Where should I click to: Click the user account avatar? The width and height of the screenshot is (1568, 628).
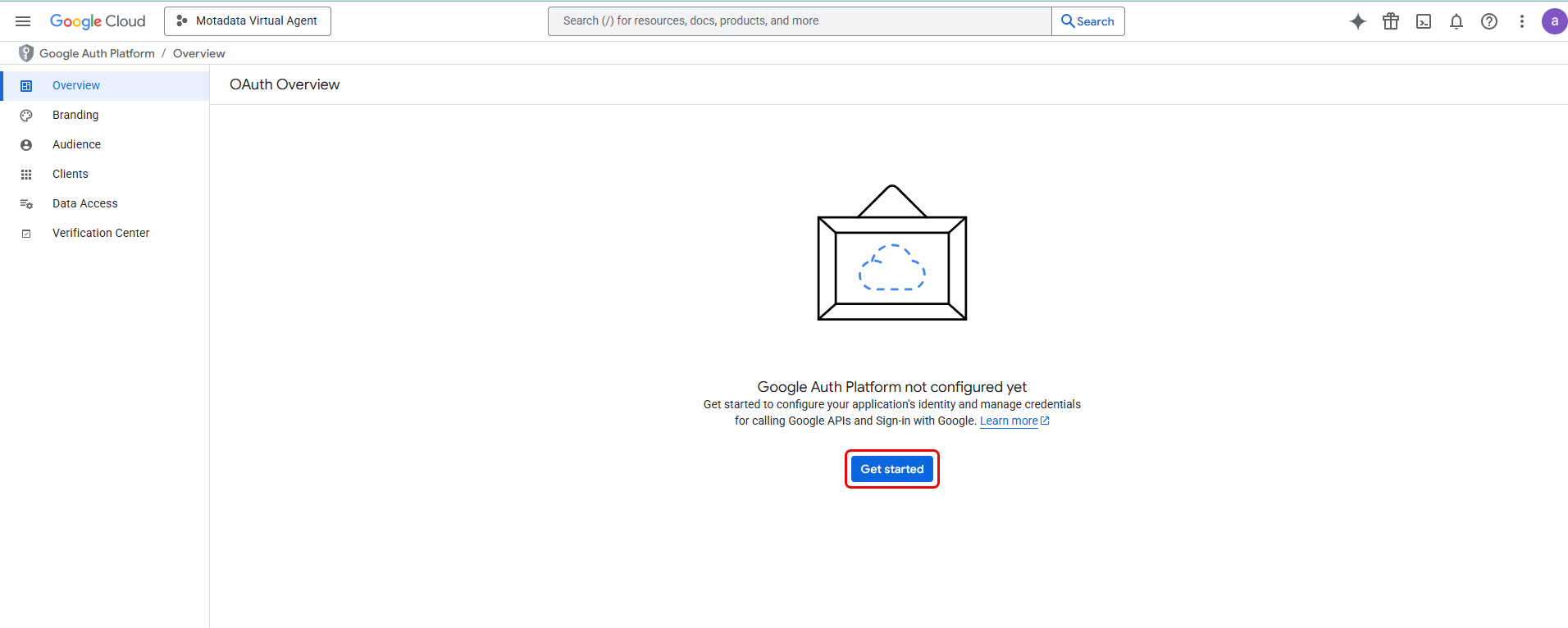1554,21
